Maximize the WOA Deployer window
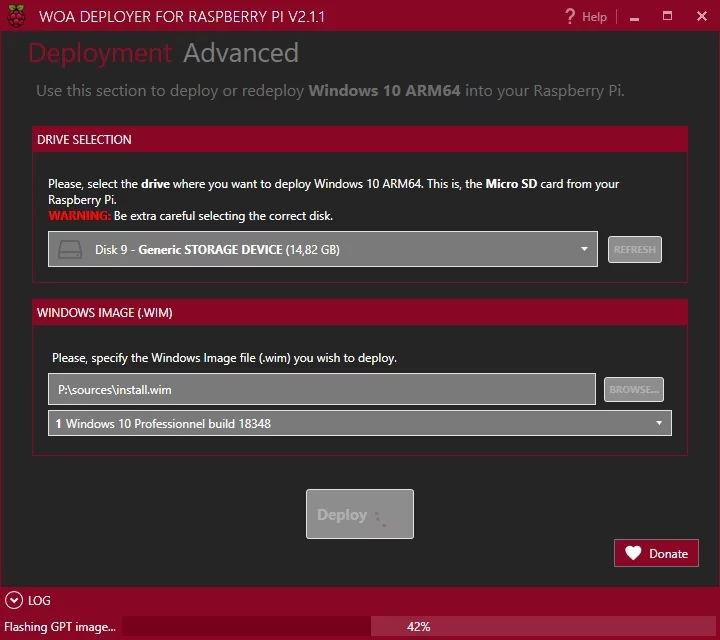Image resolution: width=720 pixels, height=640 pixels. coord(667,17)
